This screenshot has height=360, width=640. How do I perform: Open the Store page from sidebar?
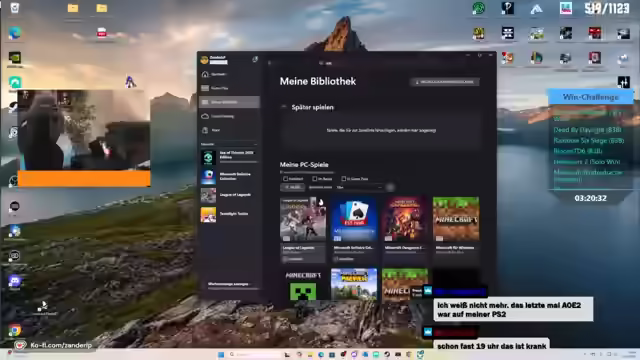click(x=229, y=130)
